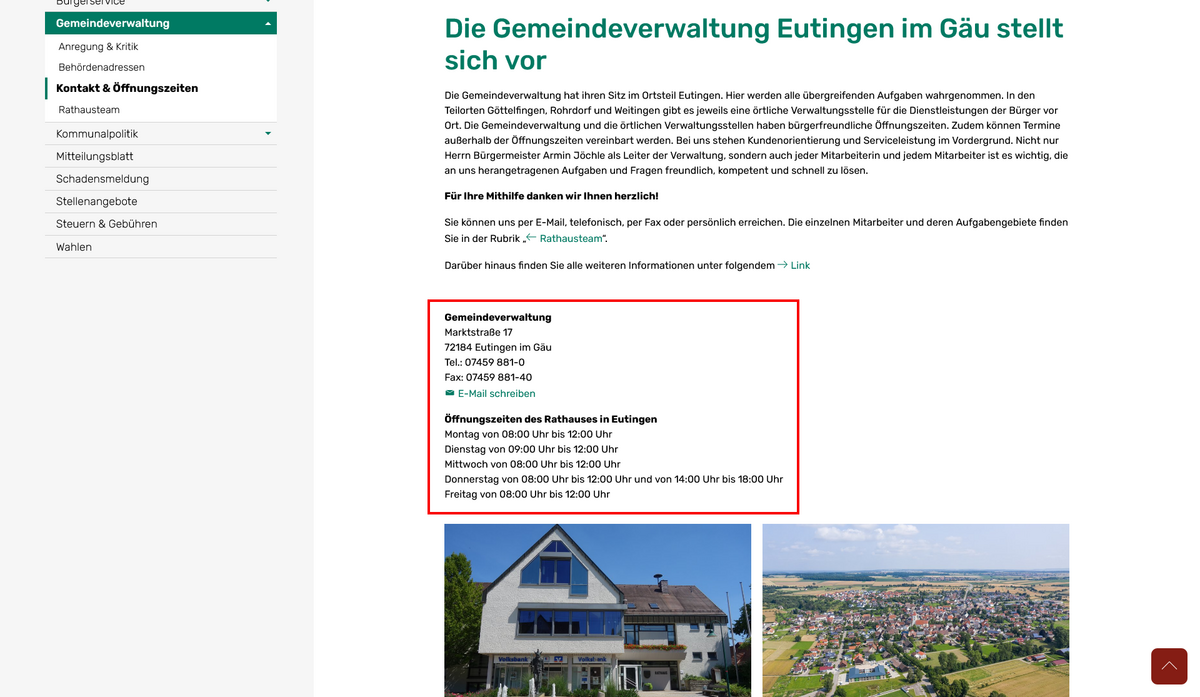The image size is (1200, 697).
Task: Click the phone number Tel.: 07459 881-0
Action: click(x=485, y=363)
